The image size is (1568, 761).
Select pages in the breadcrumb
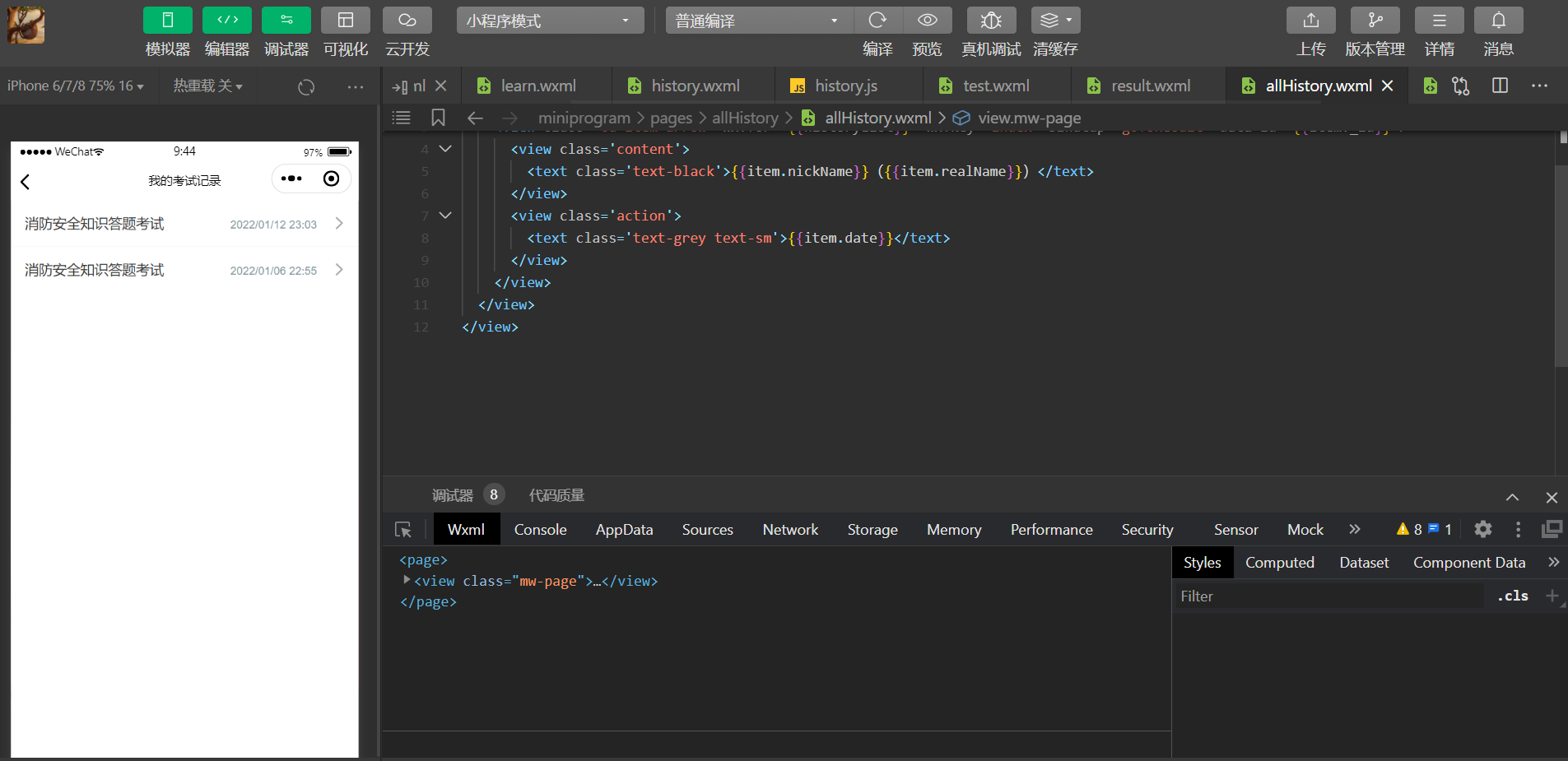(671, 118)
